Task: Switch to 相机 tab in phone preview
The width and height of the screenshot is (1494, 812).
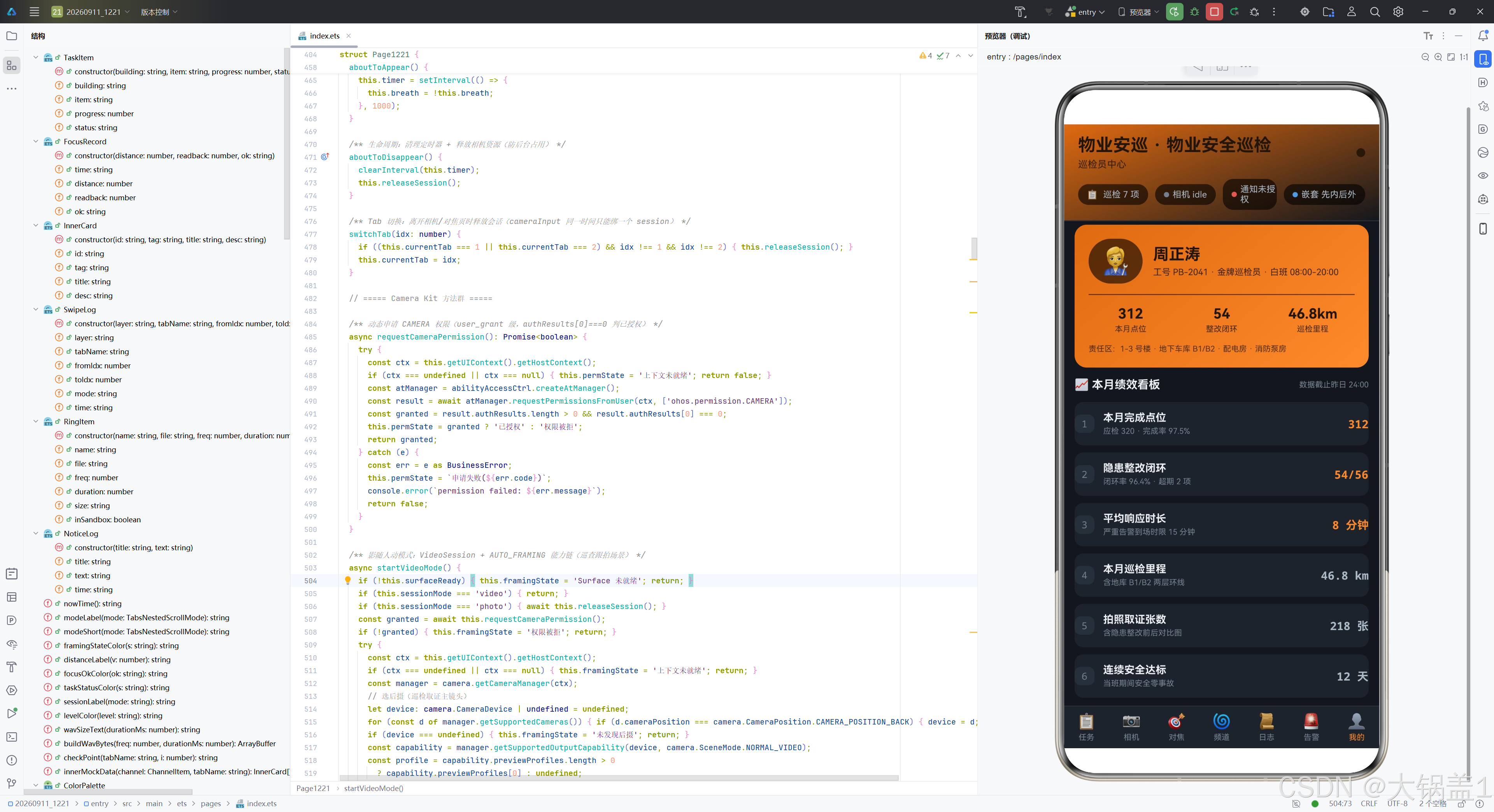Action: coord(1131,727)
